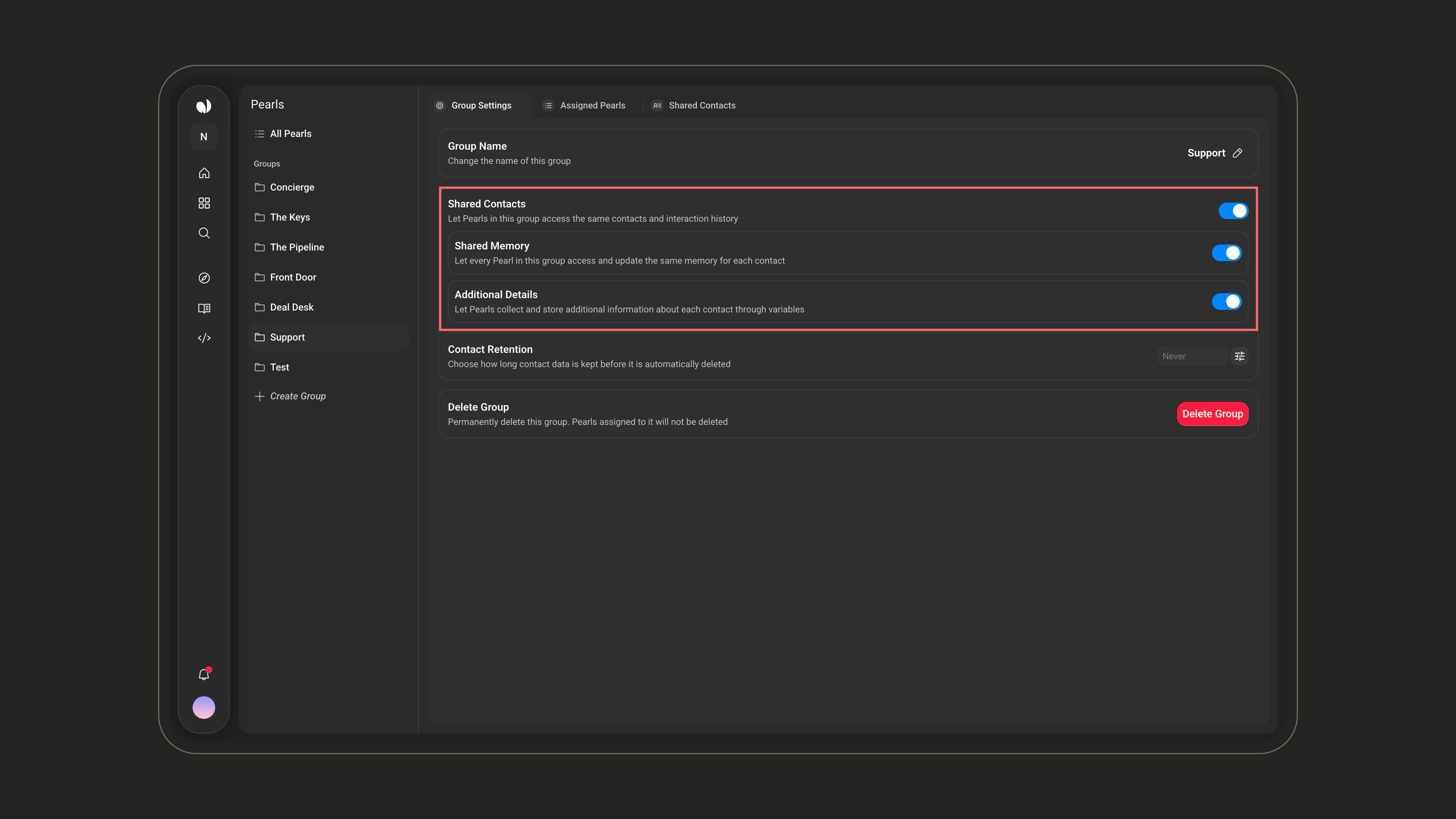Click the folder icon beside Concierge
The width and height of the screenshot is (1456, 819).
coord(259,187)
